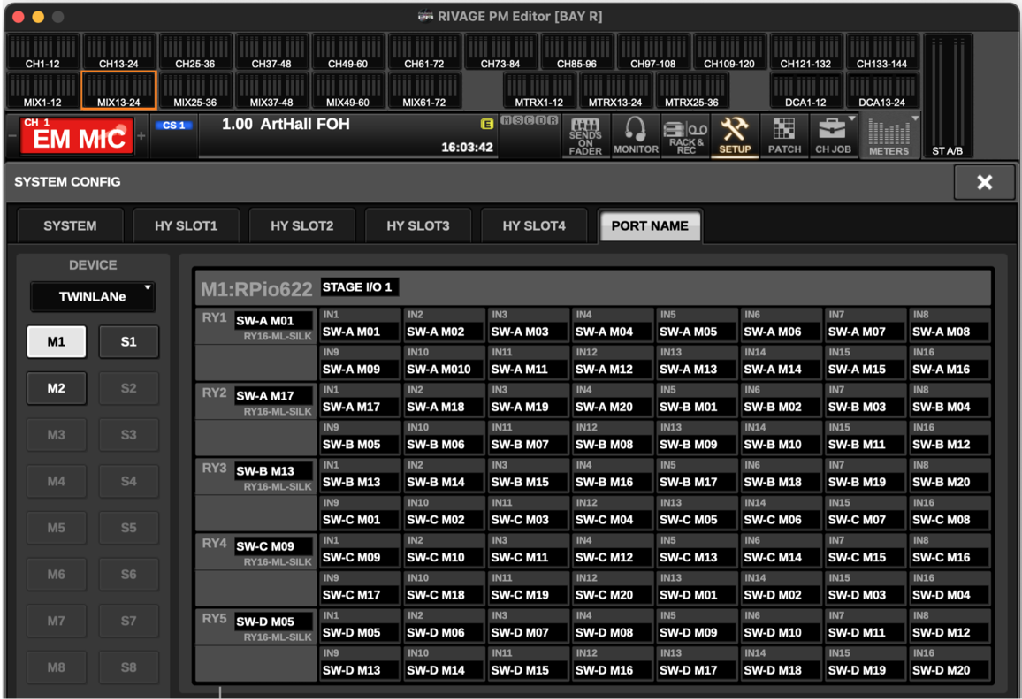Select the PORT NAME tab
Viewport: 1022px width, 699px height.
(x=650, y=226)
